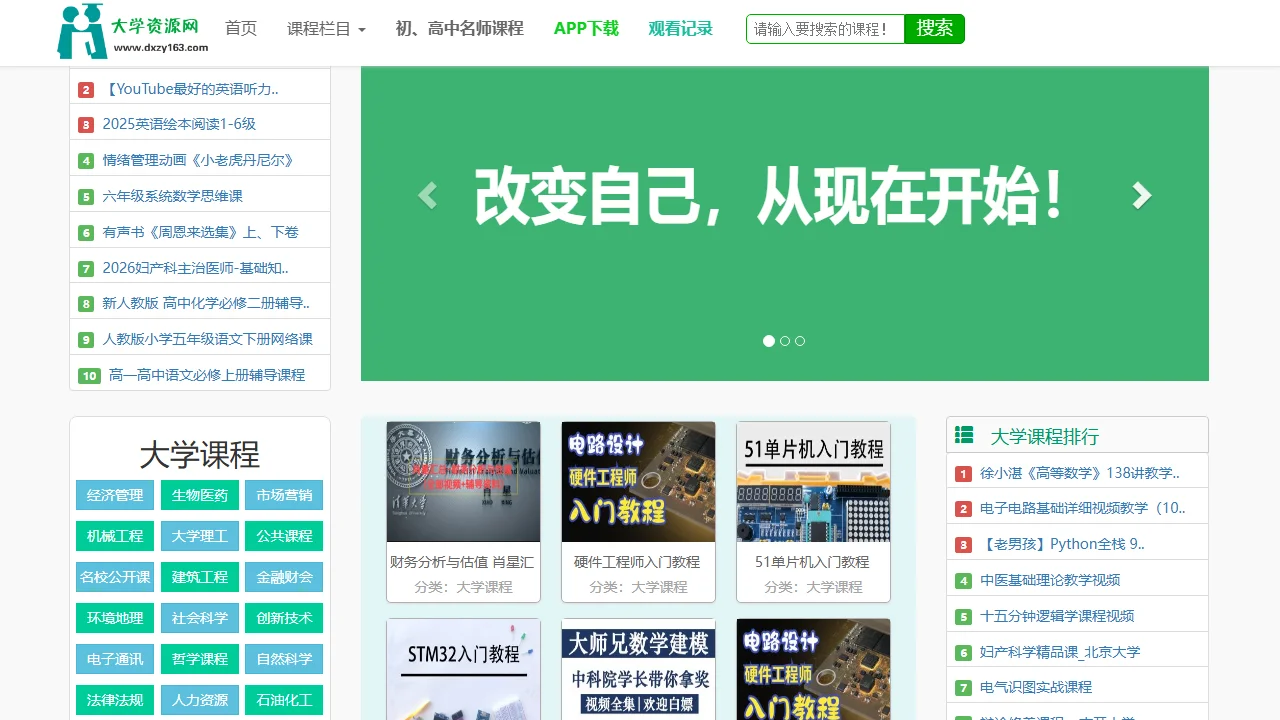The image size is (1280, 720).
Task: Expand the 课程栏目 chevron arrow
Action: 362,30
